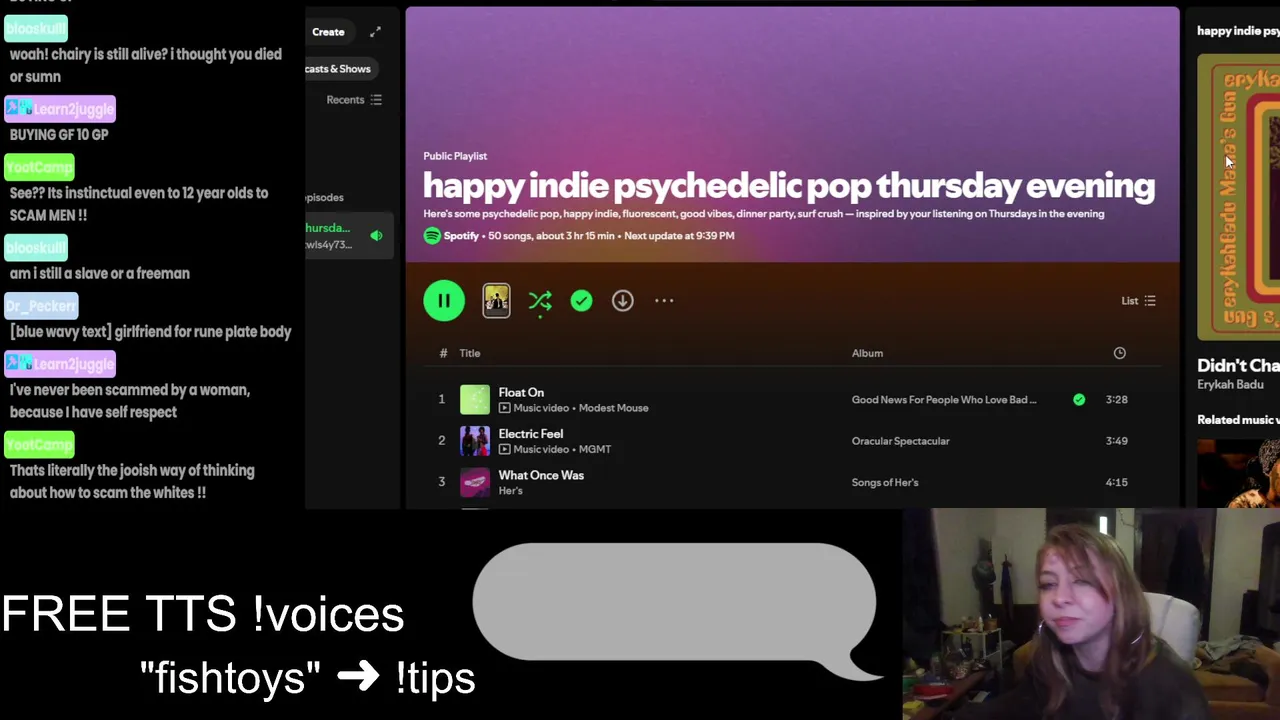Sort tracks by the Album column
This screenshot has height=720, width=1280.
click(867, 353)
